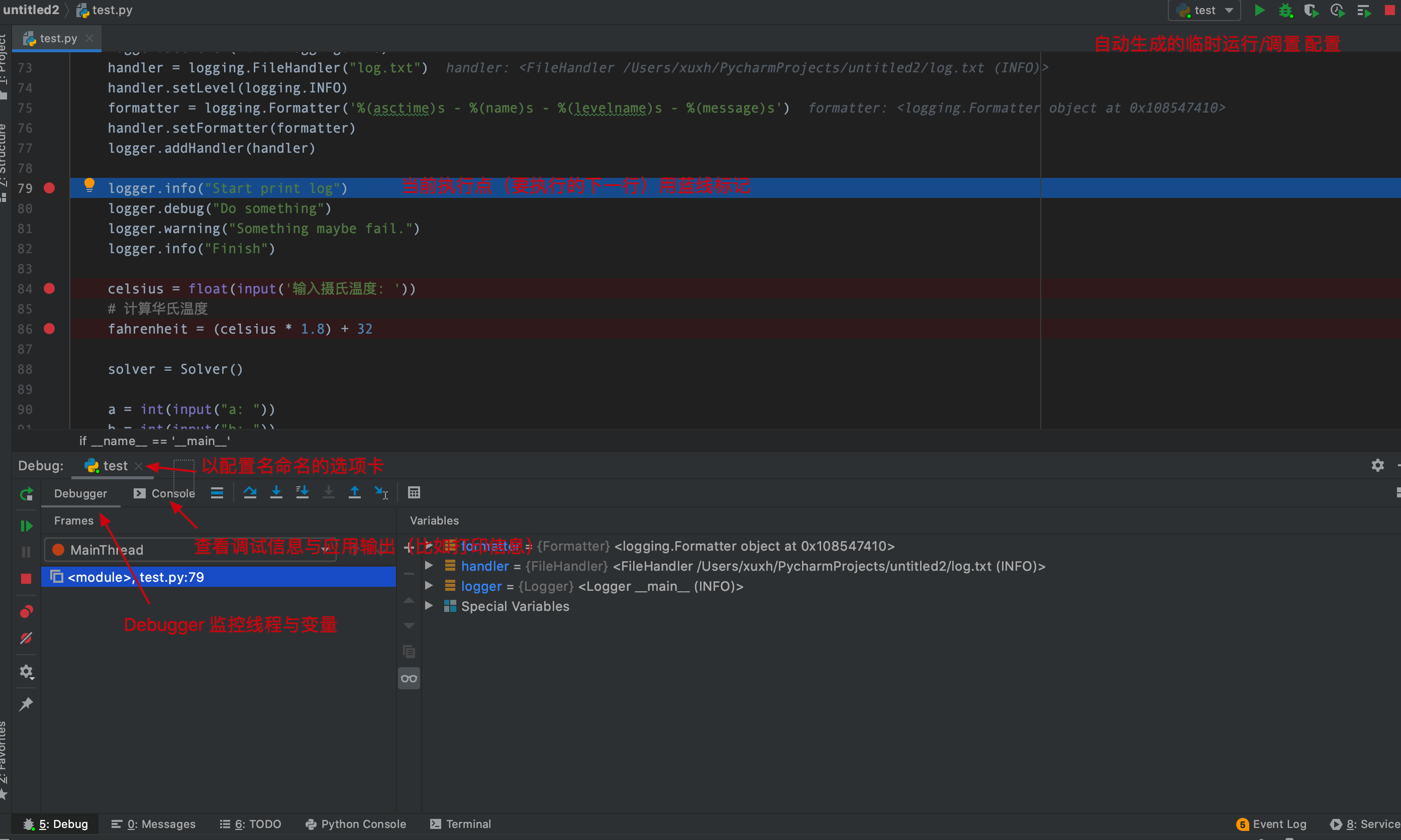Image resolution: width=1401 pixels, height=840 pixels.
Task: Step into my code only
Action: 303,492
